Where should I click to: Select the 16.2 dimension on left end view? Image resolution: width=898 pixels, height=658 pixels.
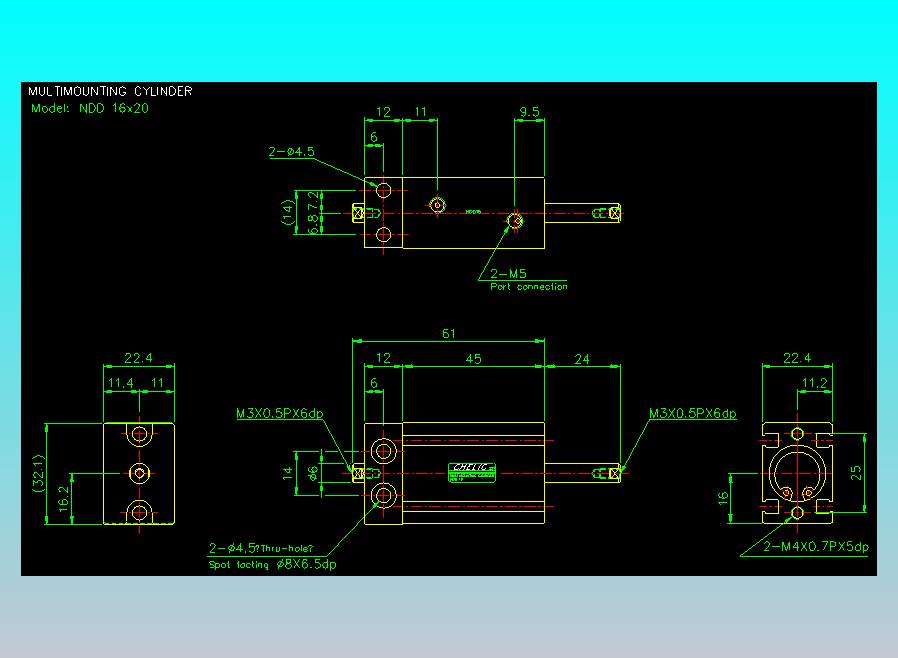64,498
